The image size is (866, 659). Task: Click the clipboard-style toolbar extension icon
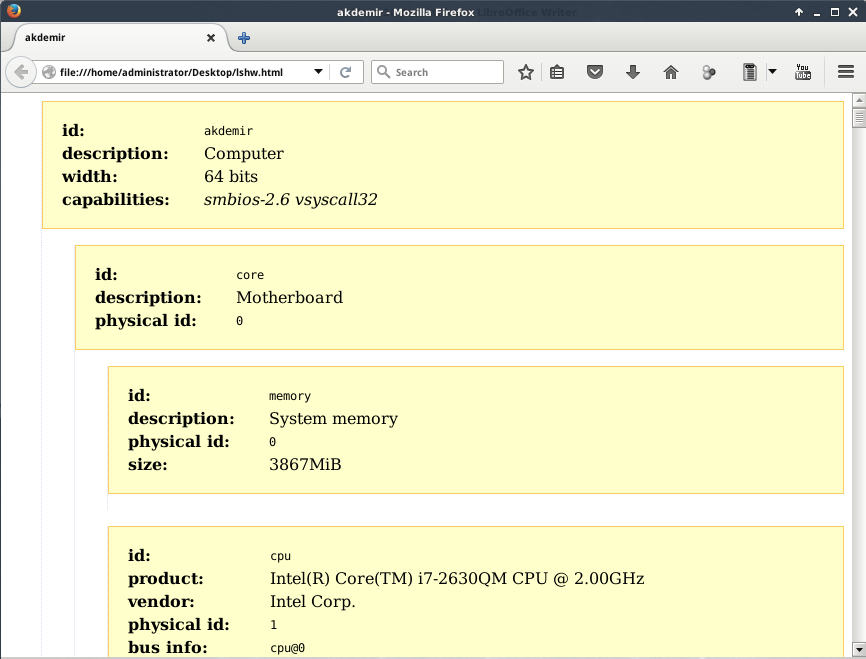tap(557, 72)
